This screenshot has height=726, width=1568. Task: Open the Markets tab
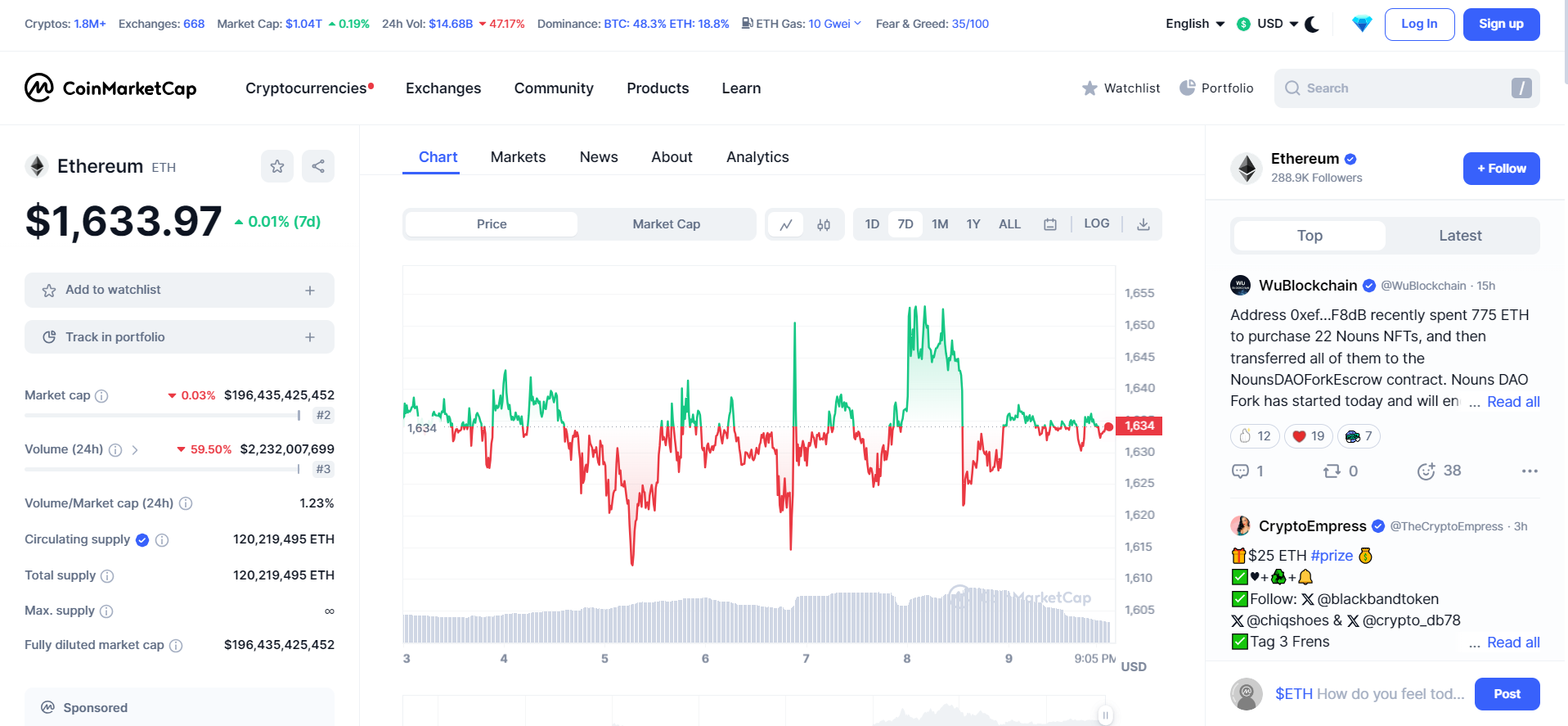tap(518, 157)
